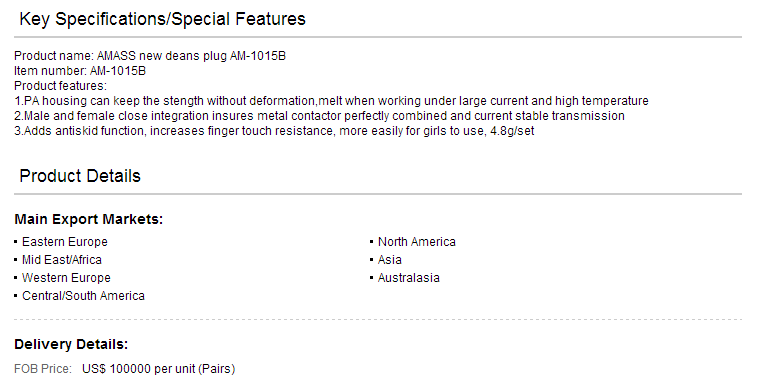Click the antiskid function feature line
Screen dimensions: 778x388
coord(274,131)
